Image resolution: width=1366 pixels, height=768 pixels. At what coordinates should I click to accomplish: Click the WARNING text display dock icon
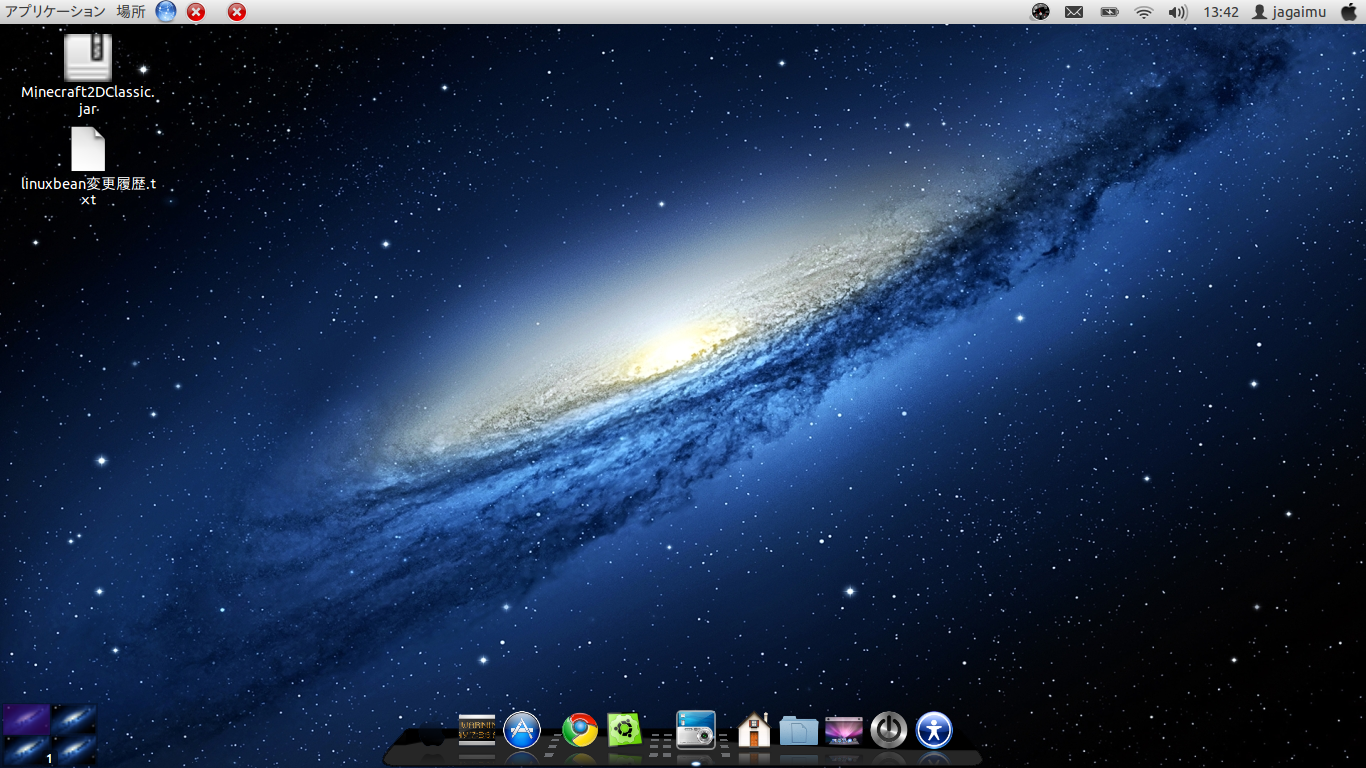[x=477, y=729]
